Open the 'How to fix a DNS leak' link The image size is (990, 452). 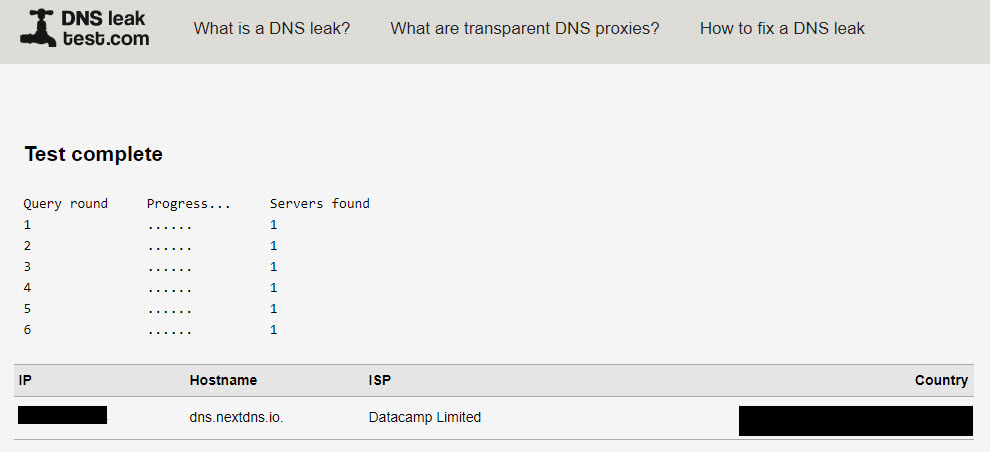click(782, 29)
